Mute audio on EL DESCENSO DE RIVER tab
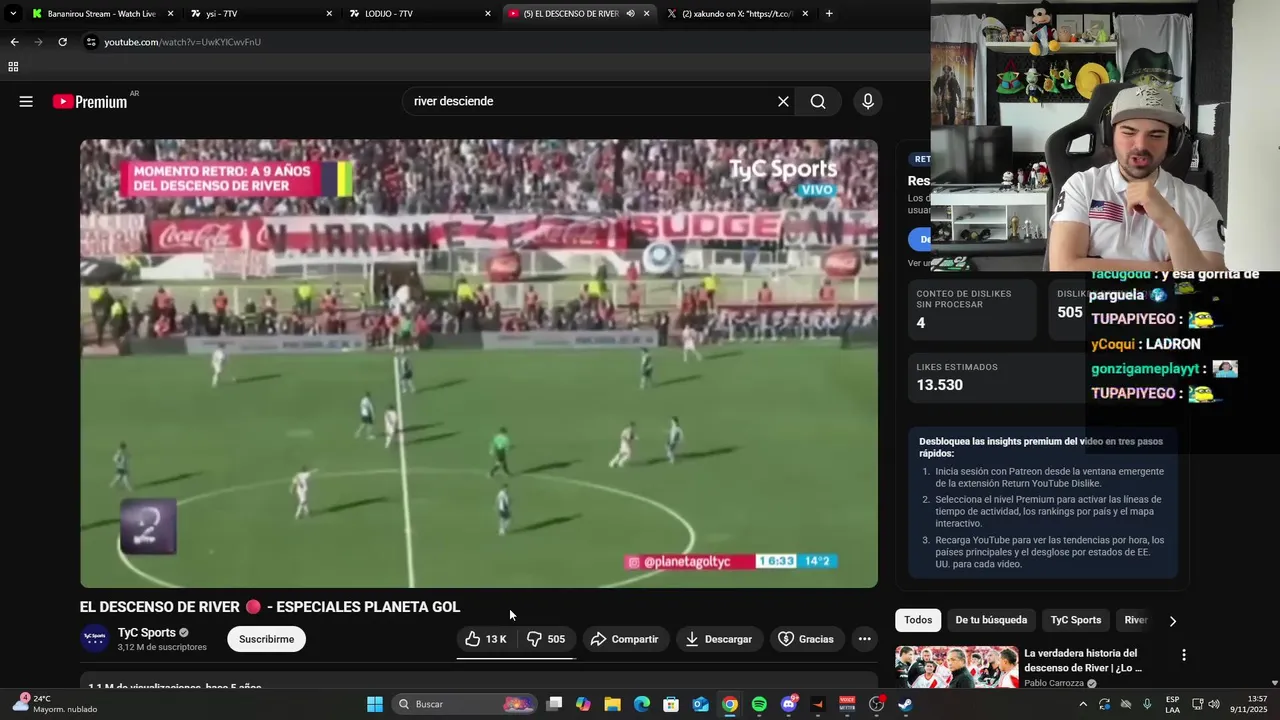The height and width of the screenshot is (720, 1280). tap(630, 14)
